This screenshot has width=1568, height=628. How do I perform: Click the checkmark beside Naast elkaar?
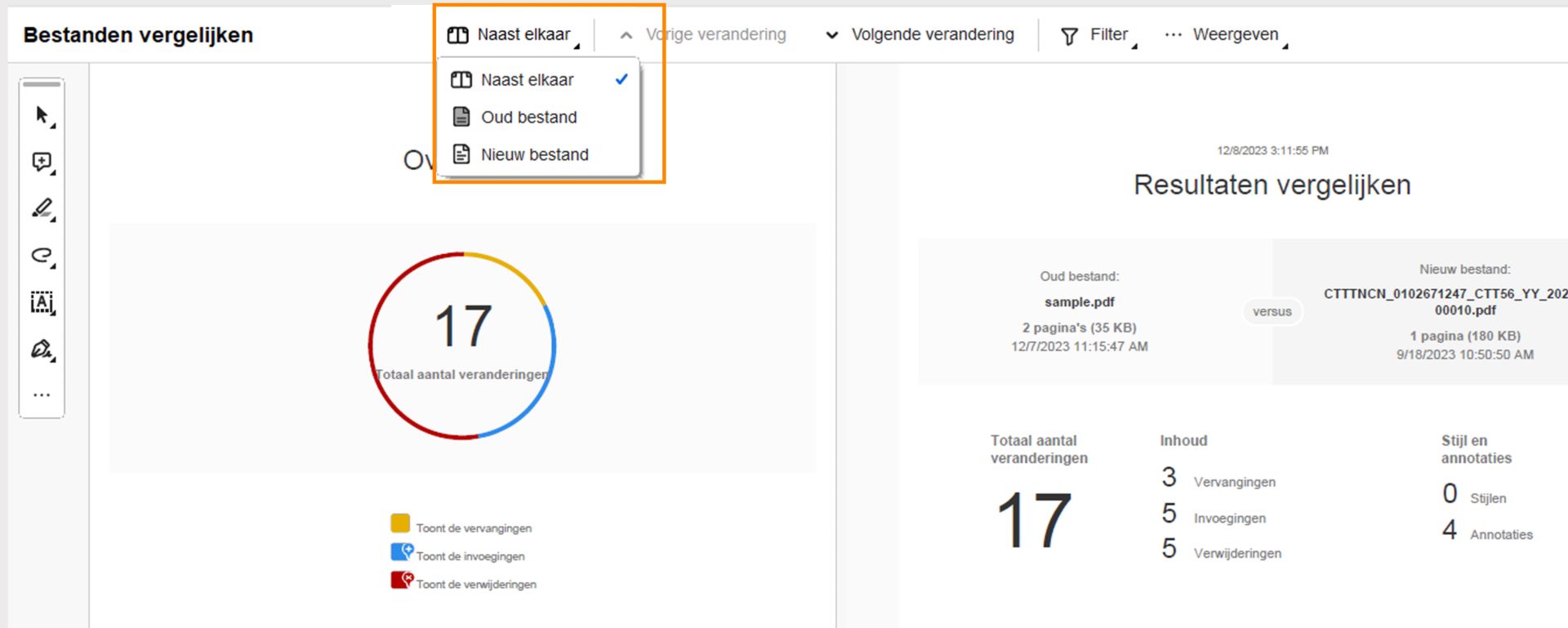pos(622,79)
